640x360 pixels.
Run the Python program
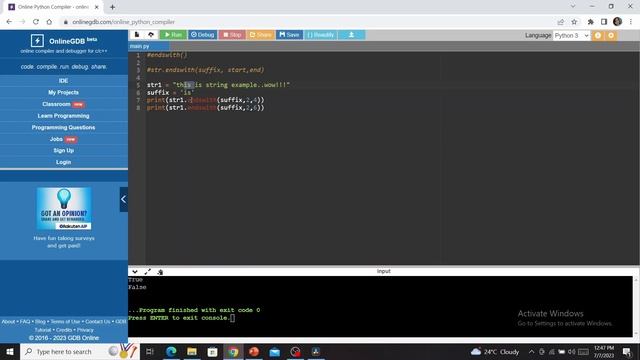173,35
